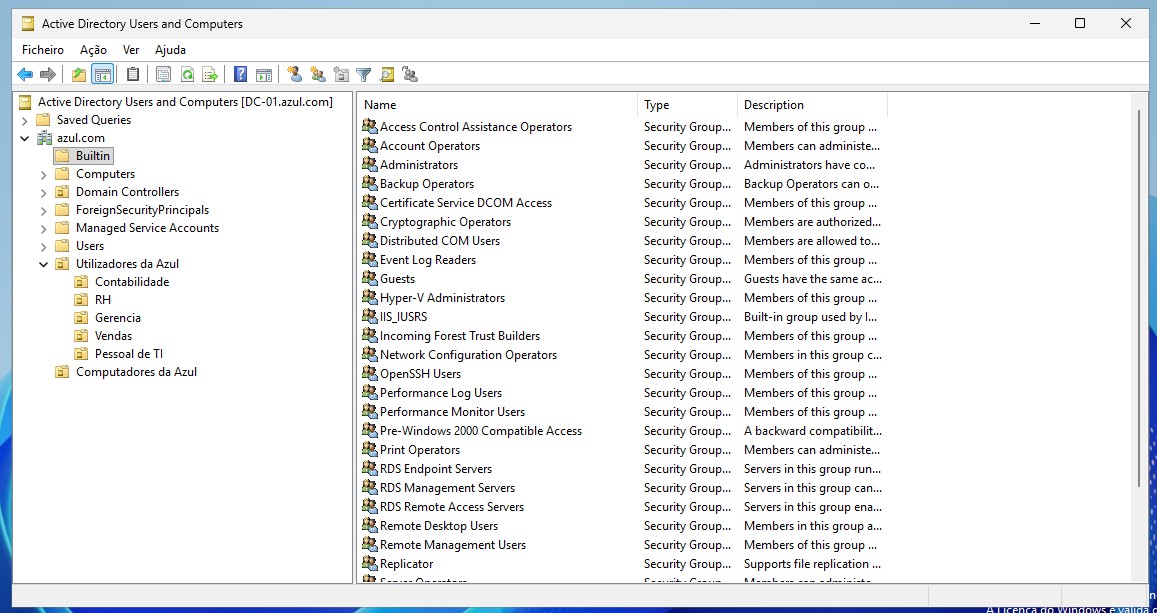This screenshot has width=1157, height=613.
Task: Select Certificate Service DCOM Access group
Action: 466,203
